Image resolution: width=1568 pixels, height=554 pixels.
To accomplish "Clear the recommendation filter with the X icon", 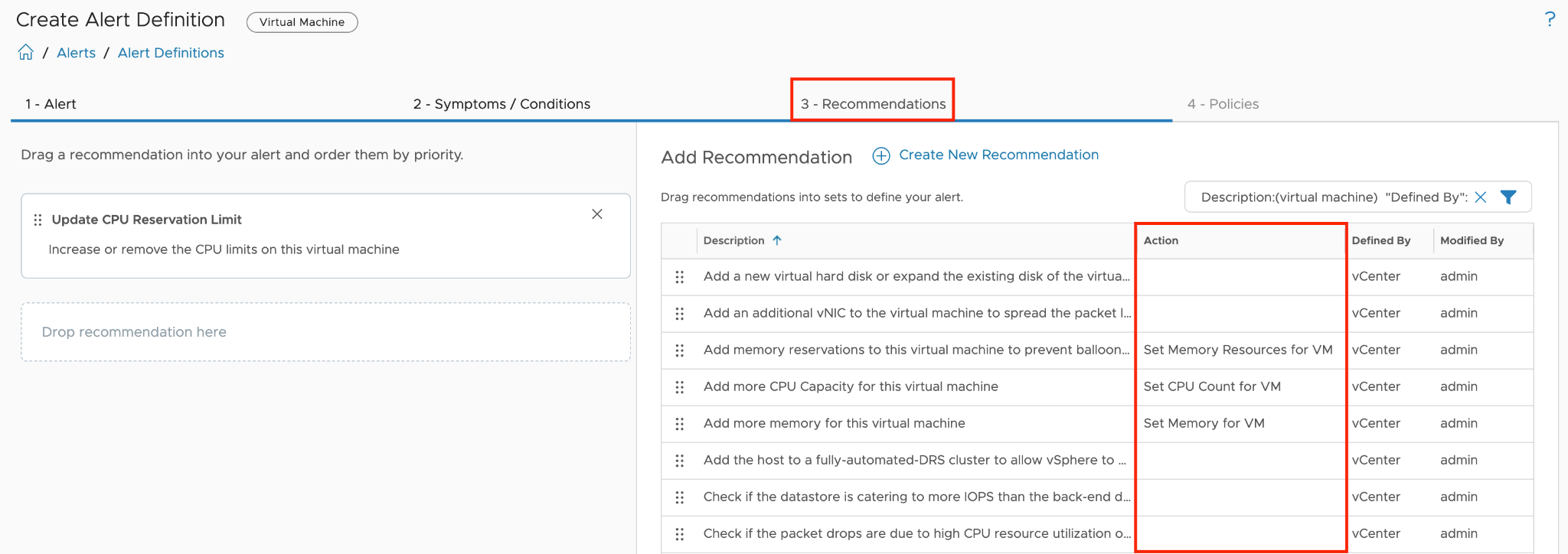I will (x=1481, y=197).
